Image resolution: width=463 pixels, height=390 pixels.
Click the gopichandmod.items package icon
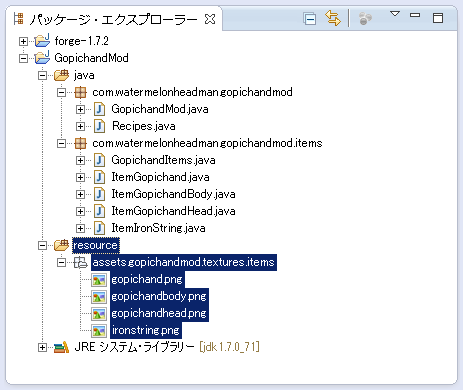80,143
